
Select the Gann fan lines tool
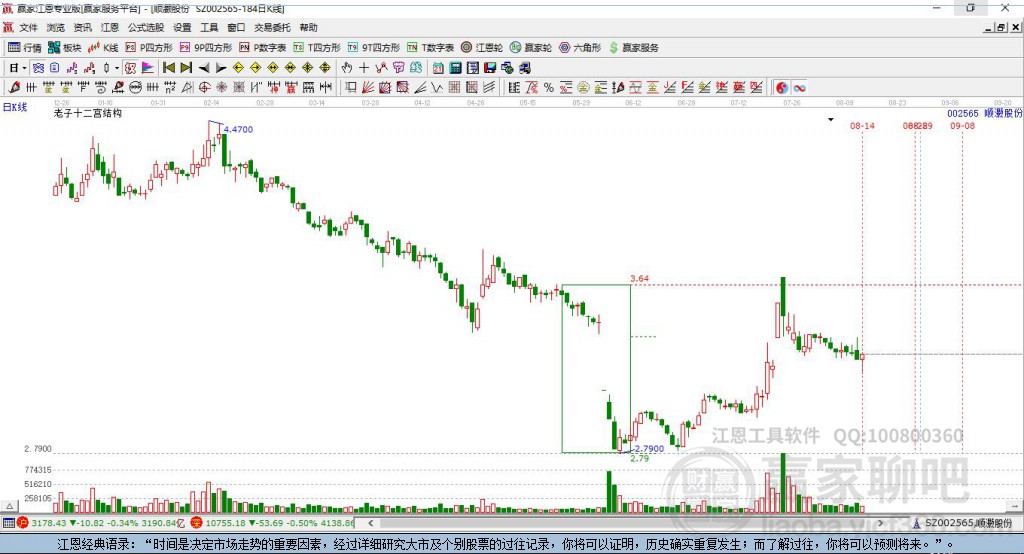[x=368, y=88]
